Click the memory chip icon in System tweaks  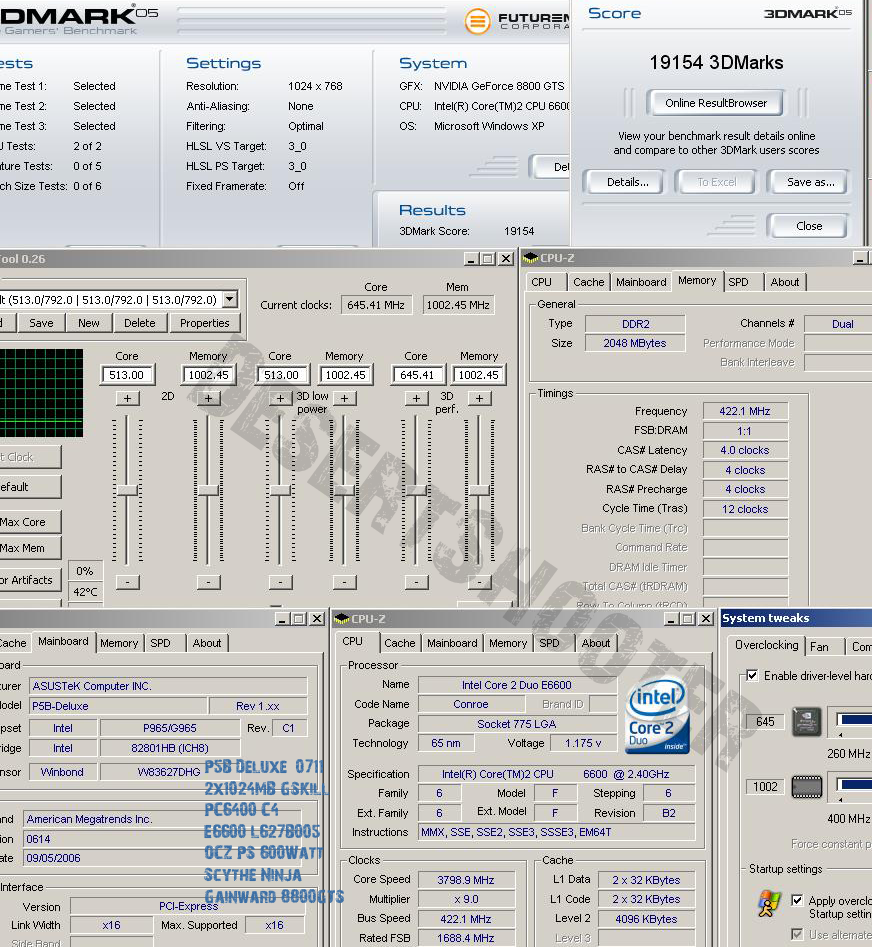806,787
